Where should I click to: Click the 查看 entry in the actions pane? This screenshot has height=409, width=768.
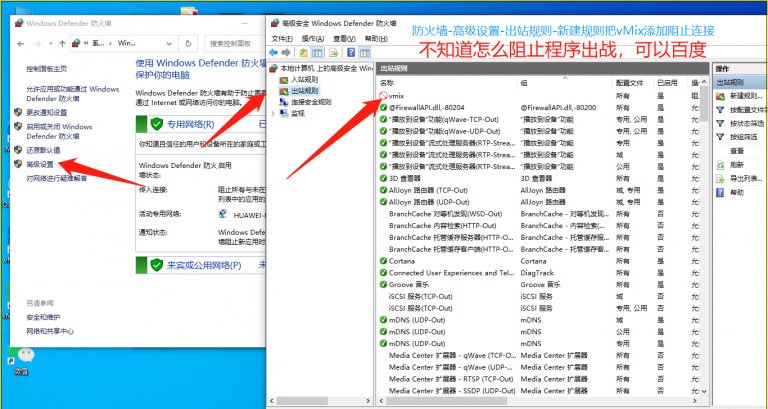737,151
